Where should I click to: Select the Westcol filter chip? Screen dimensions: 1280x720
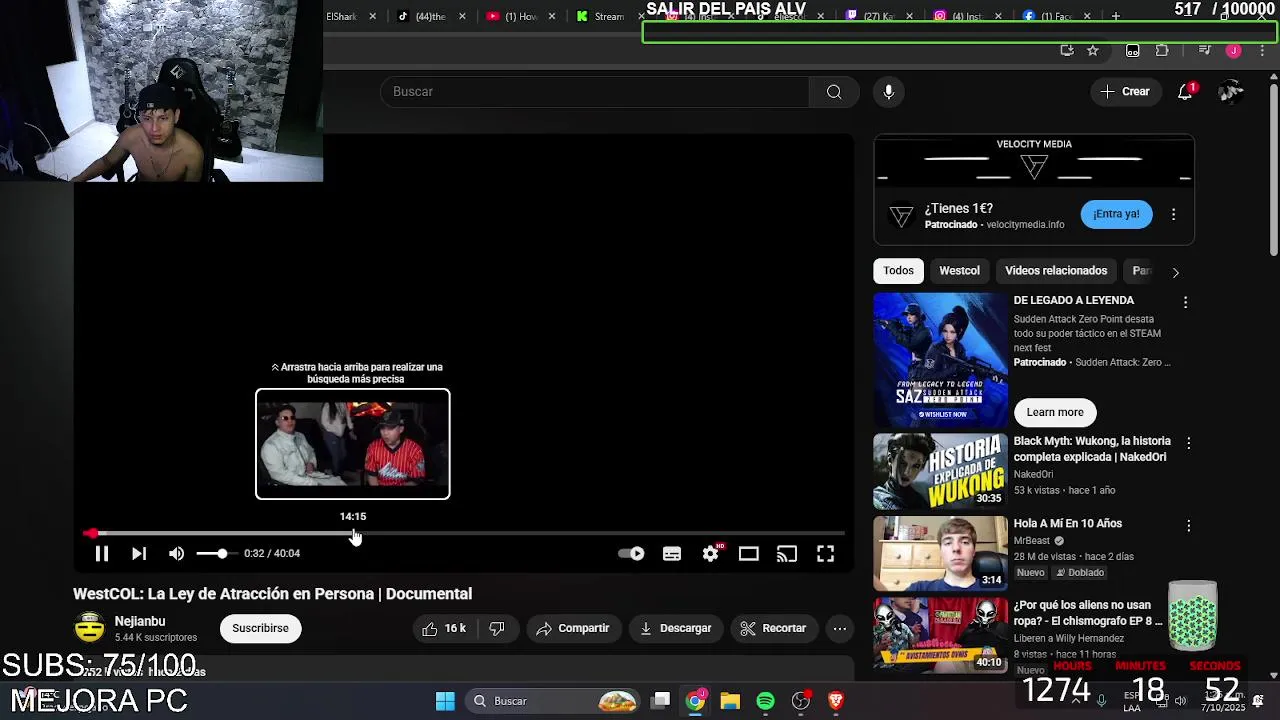[959, 271]
